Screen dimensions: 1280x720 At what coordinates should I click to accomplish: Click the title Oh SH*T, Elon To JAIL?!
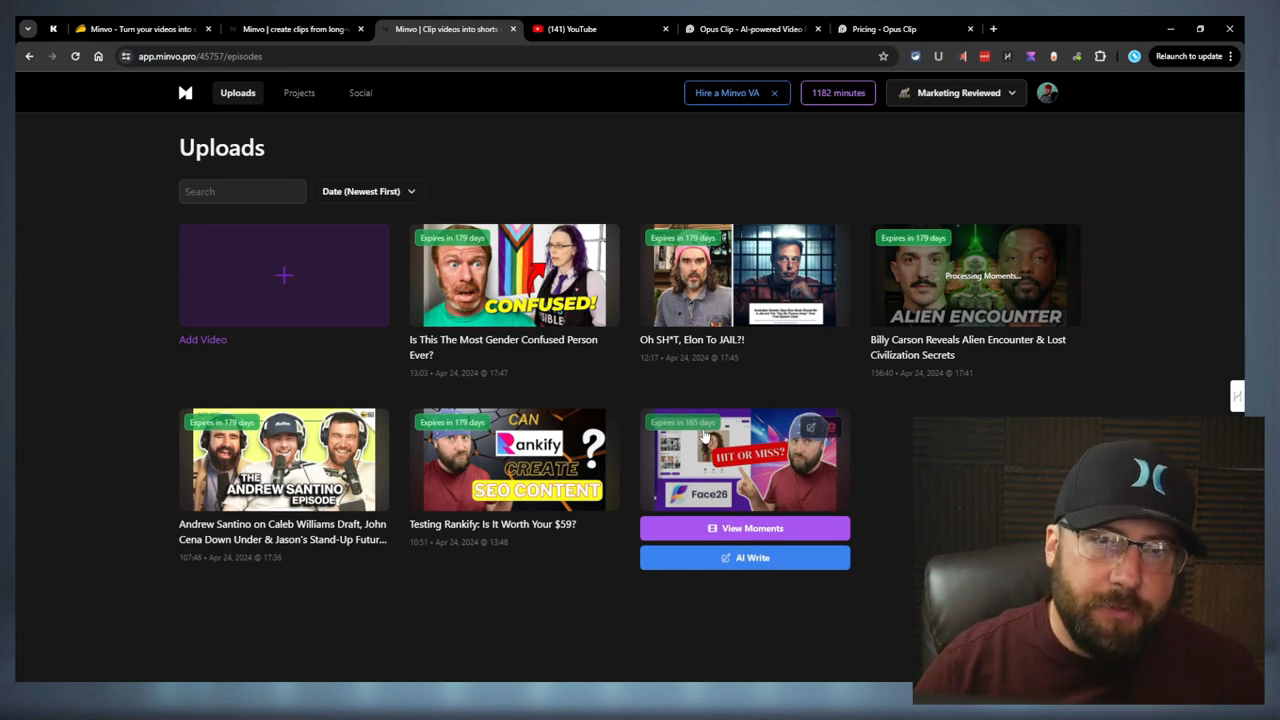pyautogui.click(x=692, y=340)
